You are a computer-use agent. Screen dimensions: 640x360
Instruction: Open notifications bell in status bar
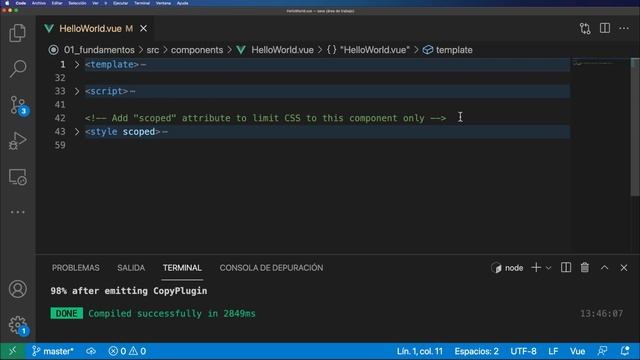click(624, 351)
